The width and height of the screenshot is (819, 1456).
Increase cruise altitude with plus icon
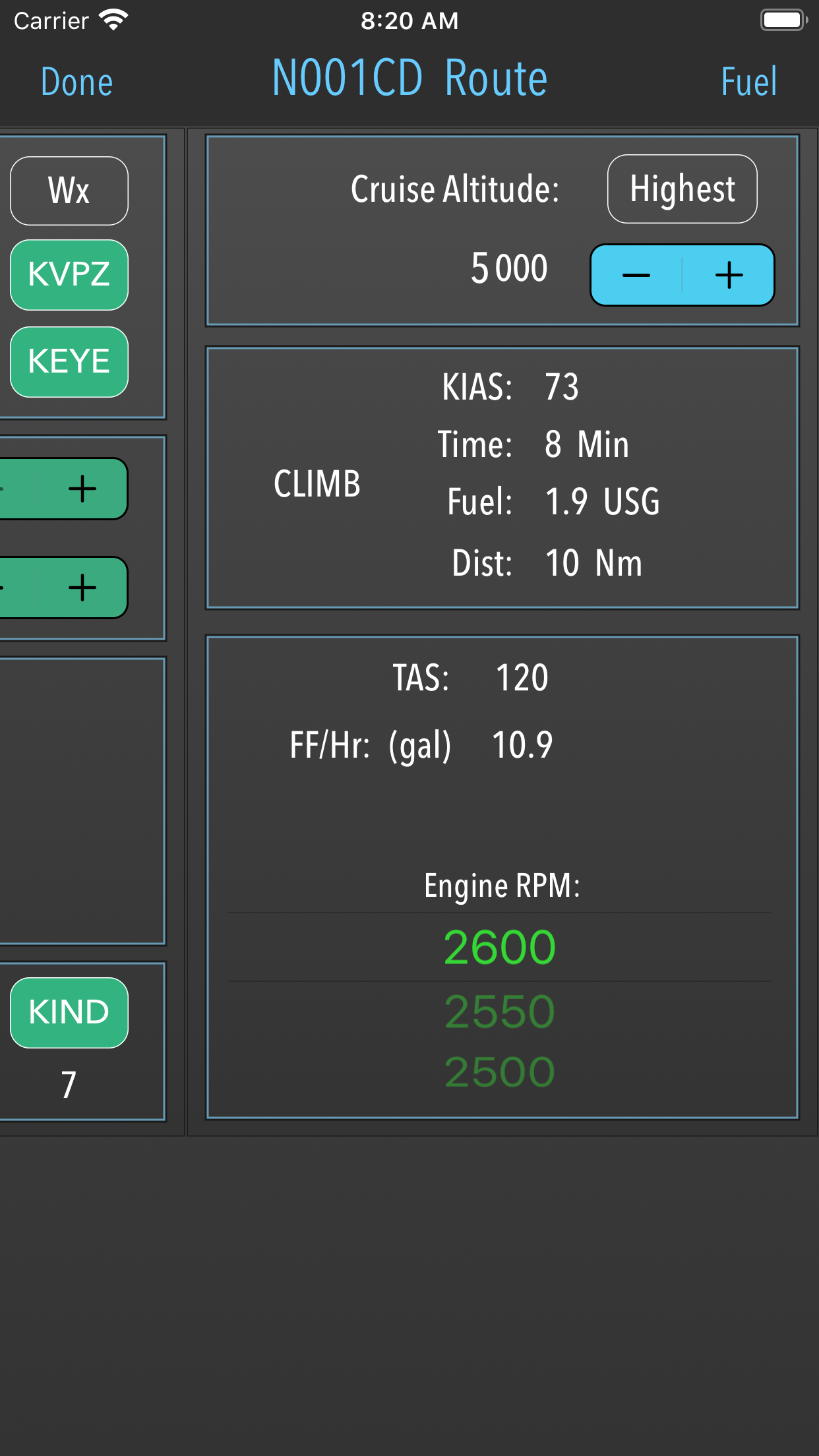tap(729, 275)
